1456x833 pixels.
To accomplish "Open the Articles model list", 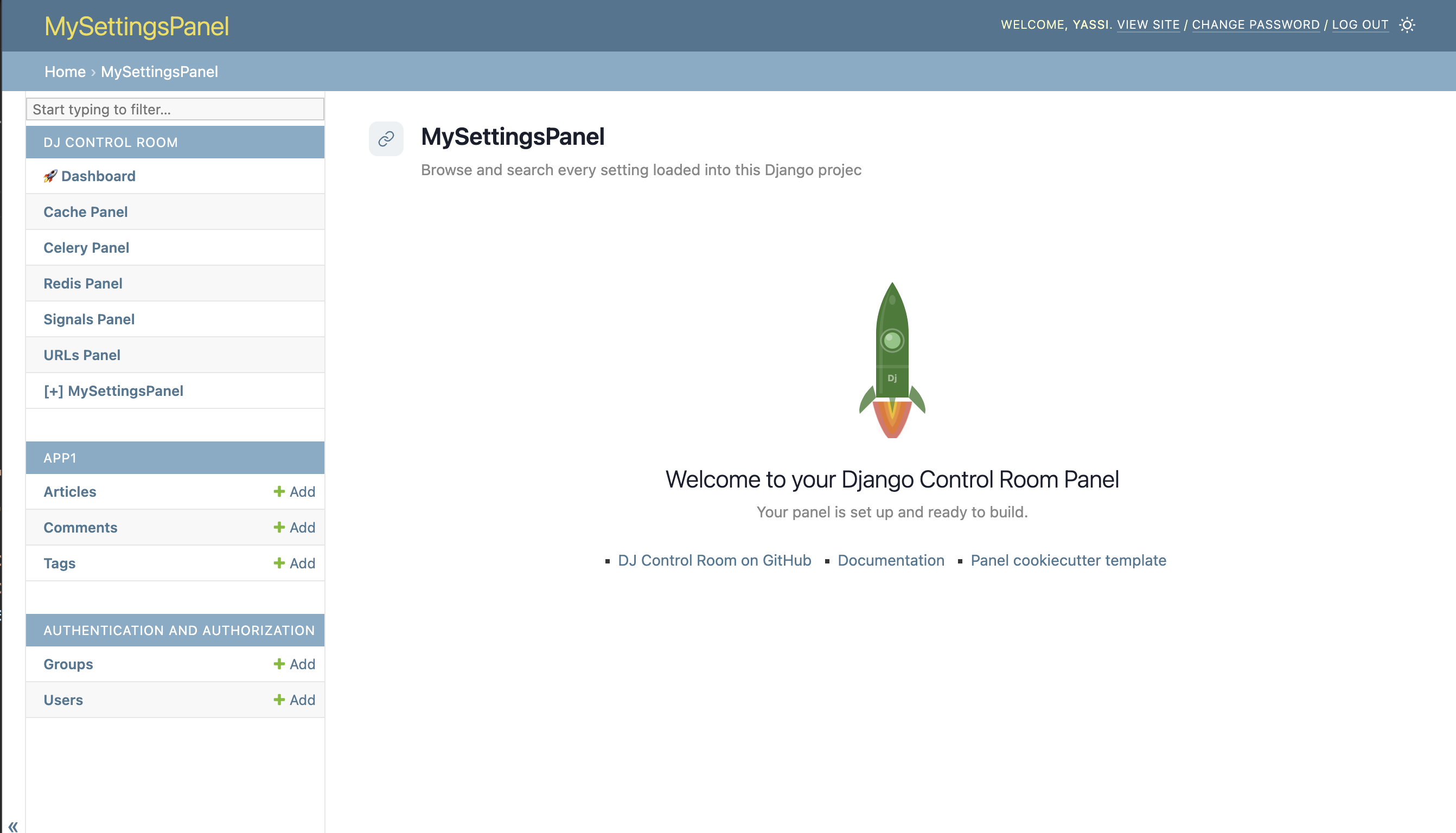I will click(70, 491).
